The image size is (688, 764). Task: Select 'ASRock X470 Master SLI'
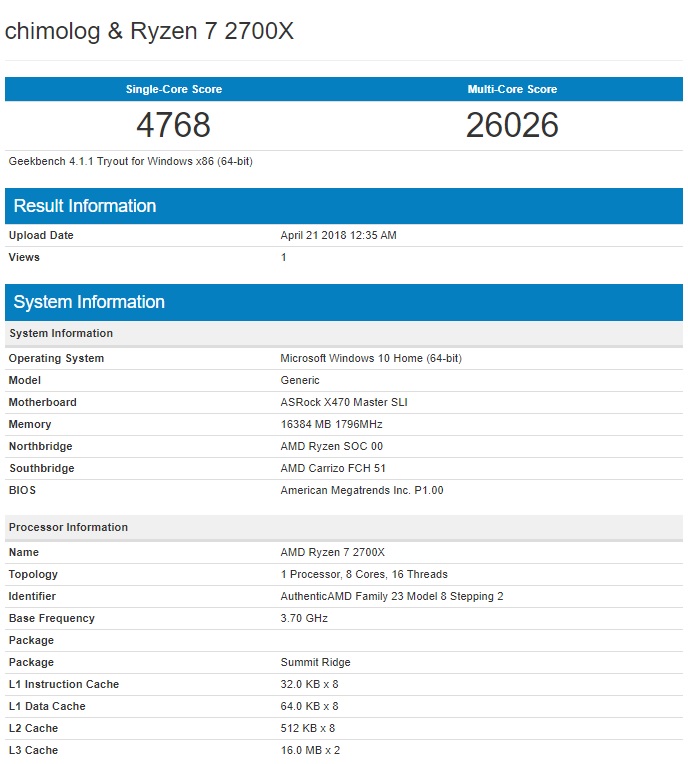coord(344,402)
